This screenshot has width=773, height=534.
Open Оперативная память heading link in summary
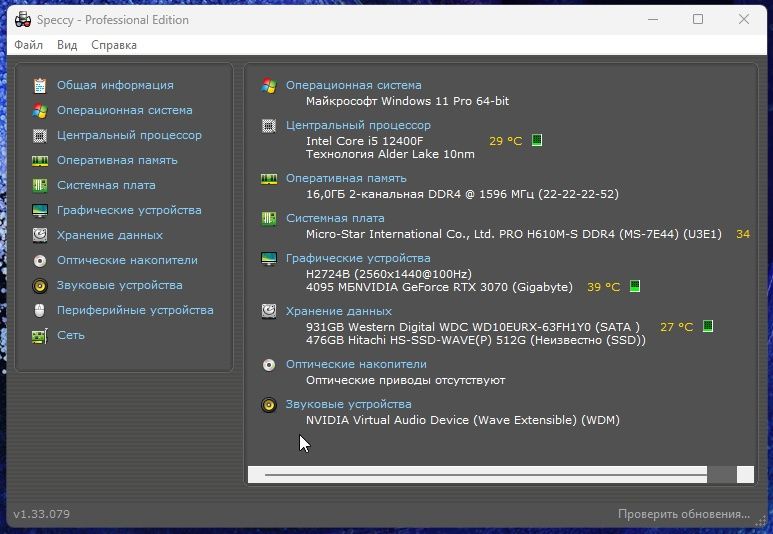347,178
